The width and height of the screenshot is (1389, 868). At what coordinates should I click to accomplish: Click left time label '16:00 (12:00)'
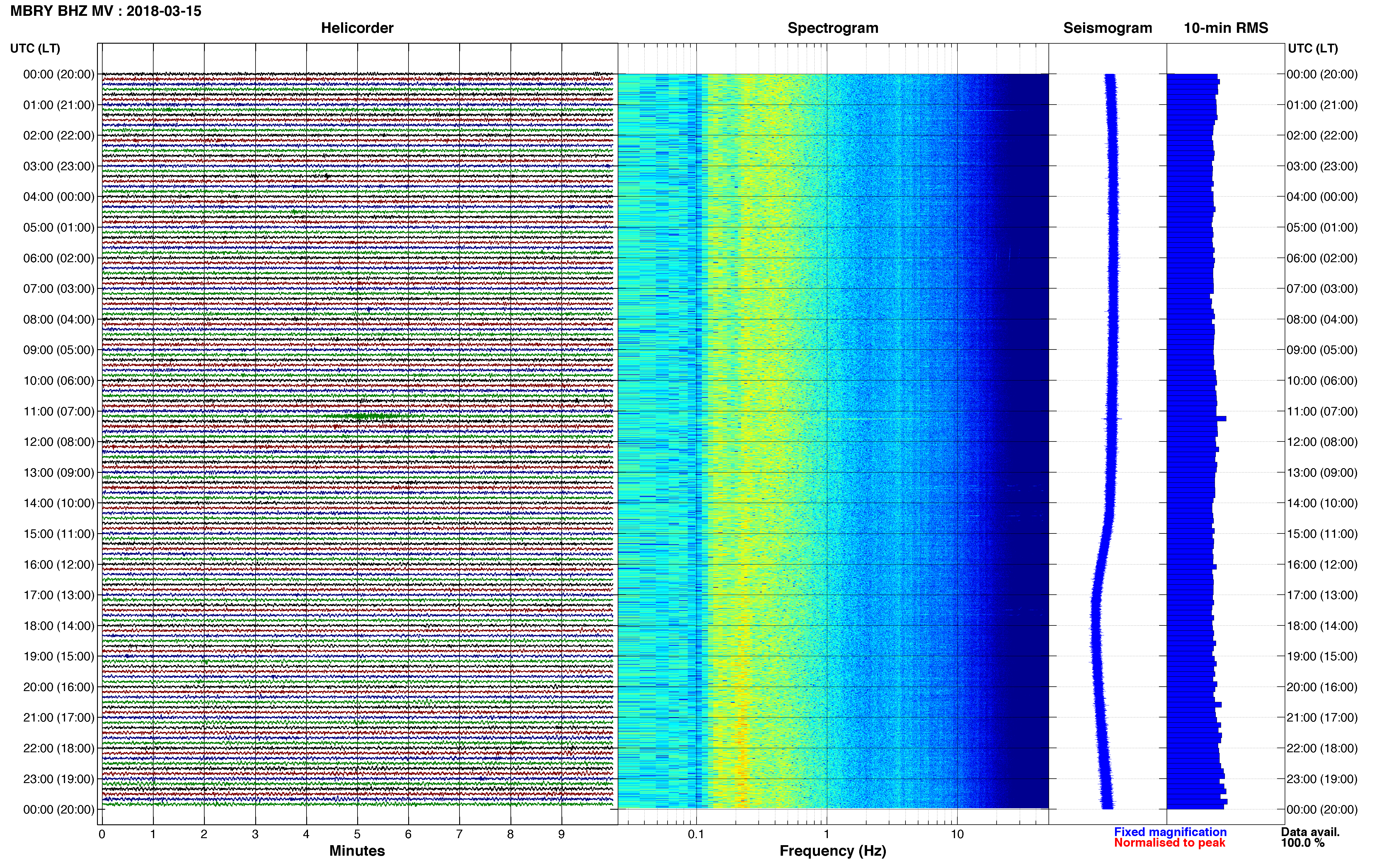click(59, 564)
